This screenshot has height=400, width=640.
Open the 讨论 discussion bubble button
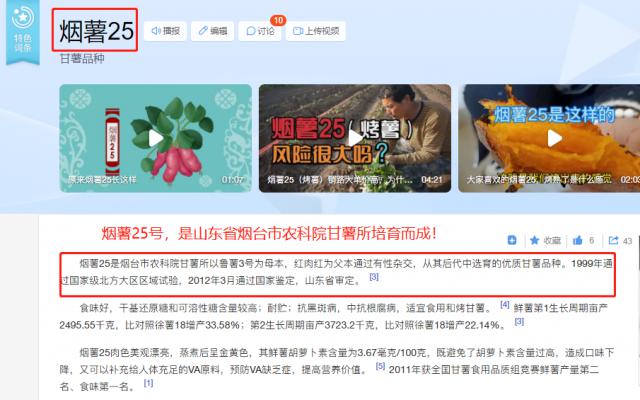tap(260, 31)
